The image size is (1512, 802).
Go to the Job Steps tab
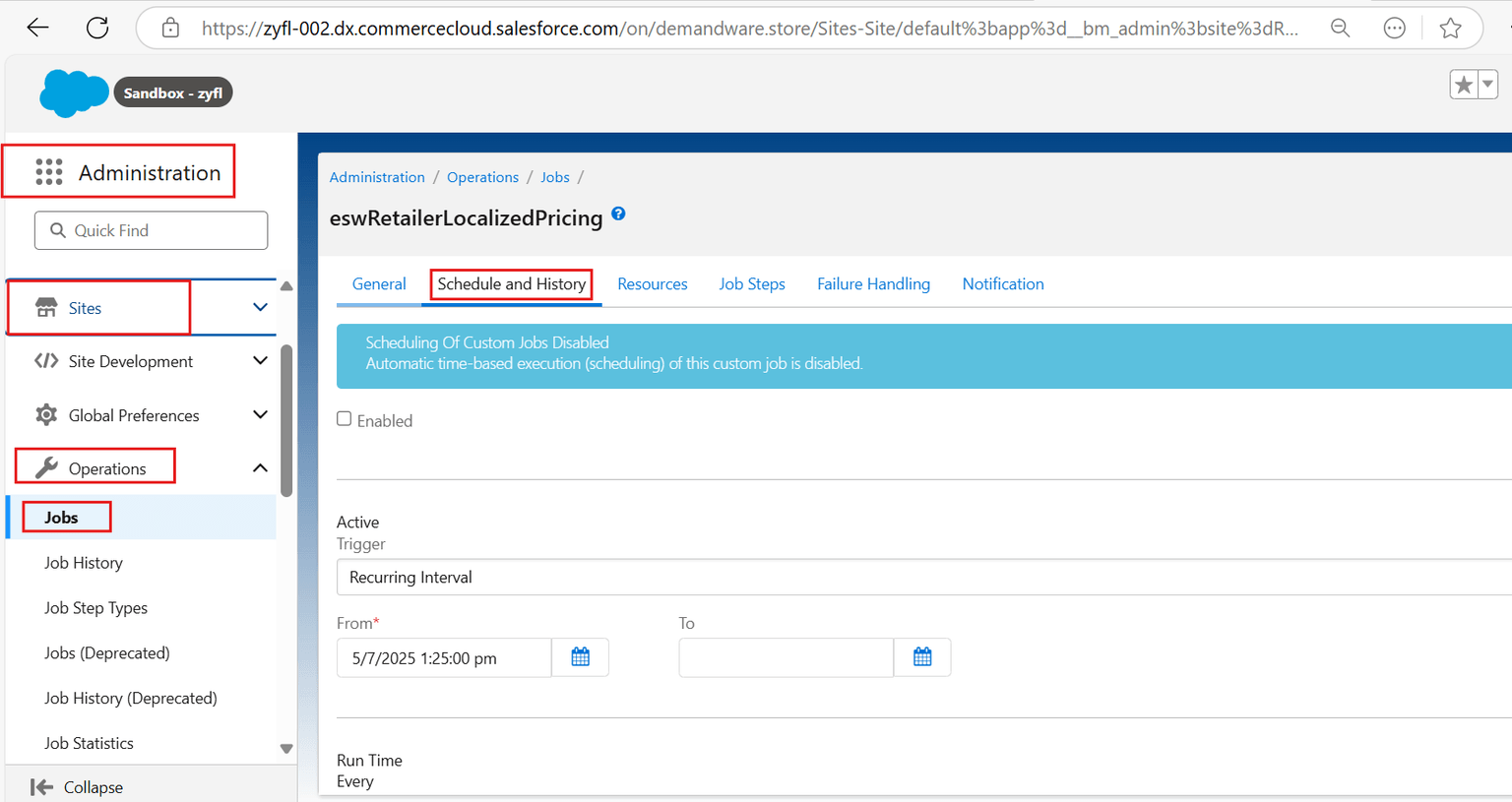752,284
